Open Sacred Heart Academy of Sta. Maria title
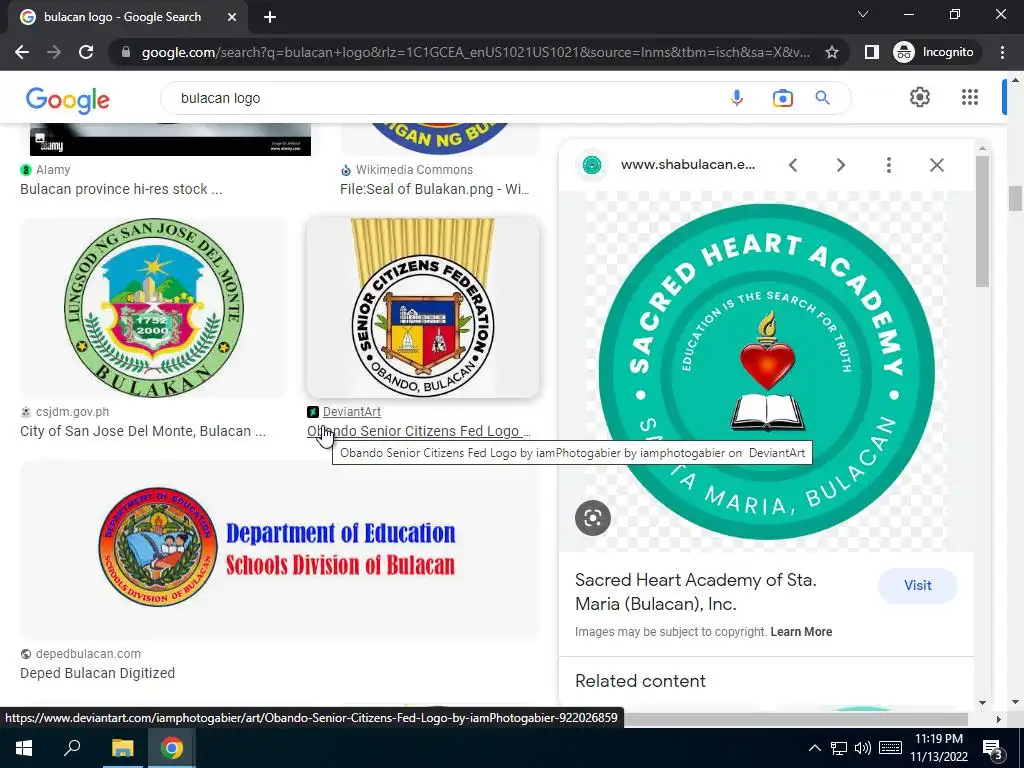1024x768 pixels. [696, 592]
